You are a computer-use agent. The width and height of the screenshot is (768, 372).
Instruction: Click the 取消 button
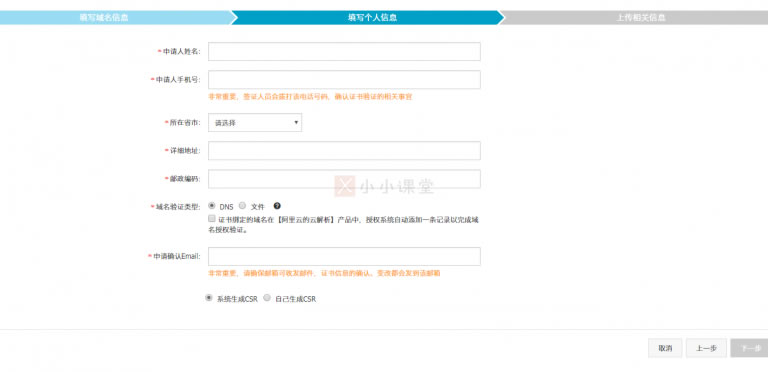[665, 348]
